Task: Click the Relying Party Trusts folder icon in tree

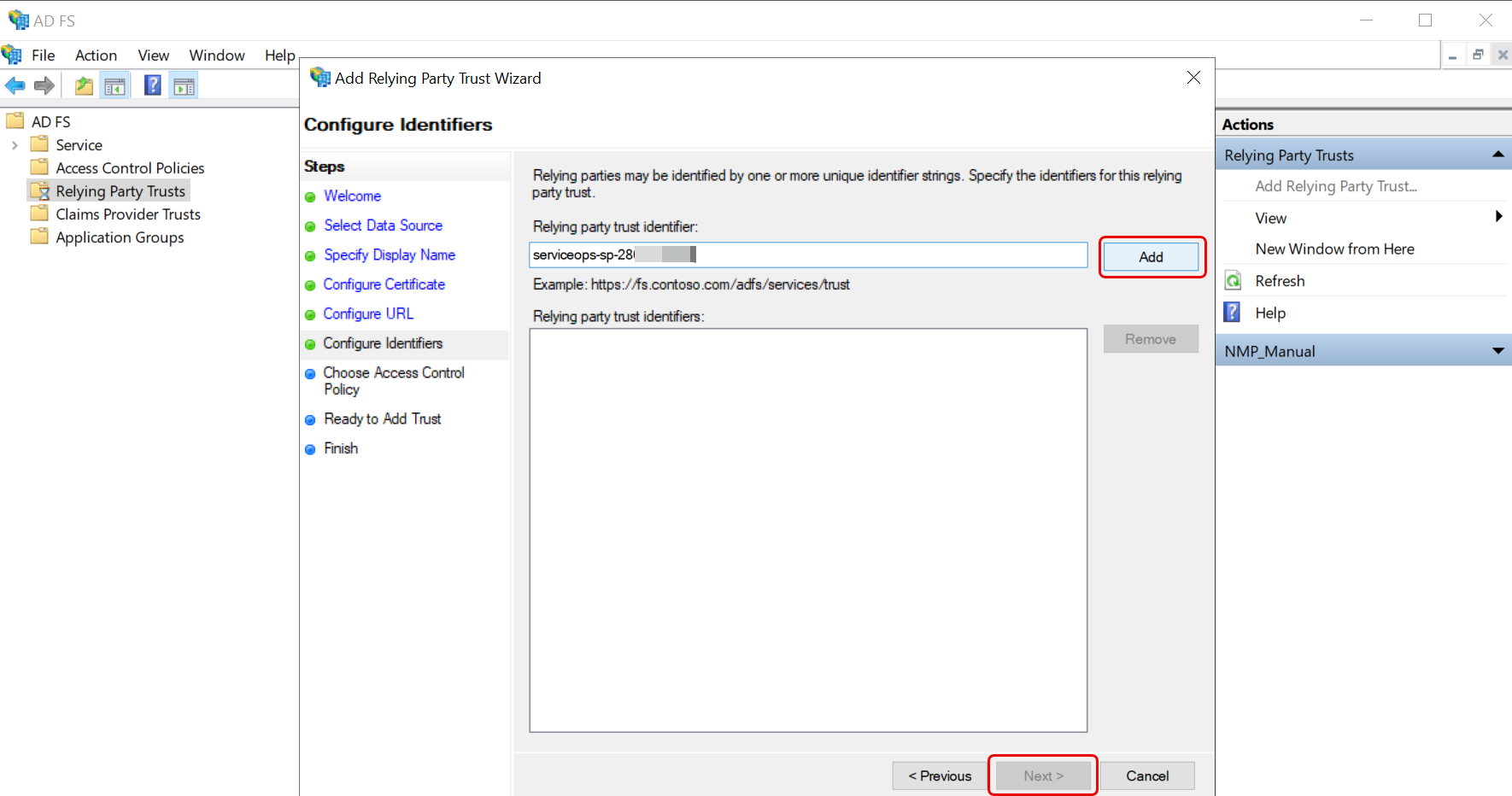Action: [39, 190]
